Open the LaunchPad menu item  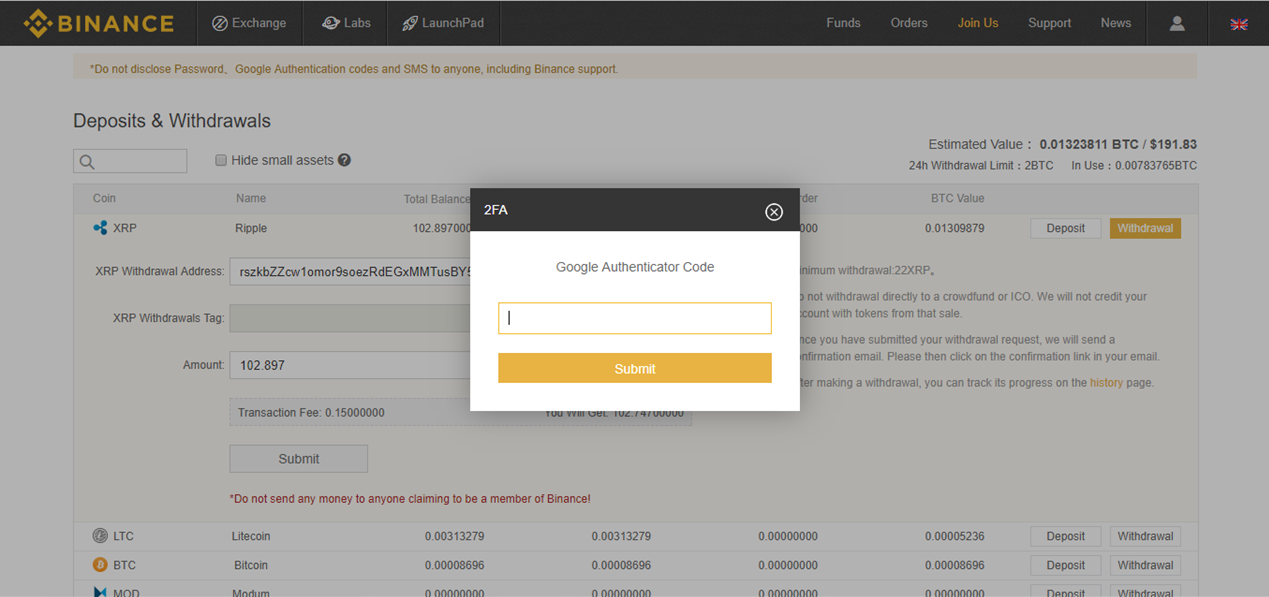[x=443, y=23]
